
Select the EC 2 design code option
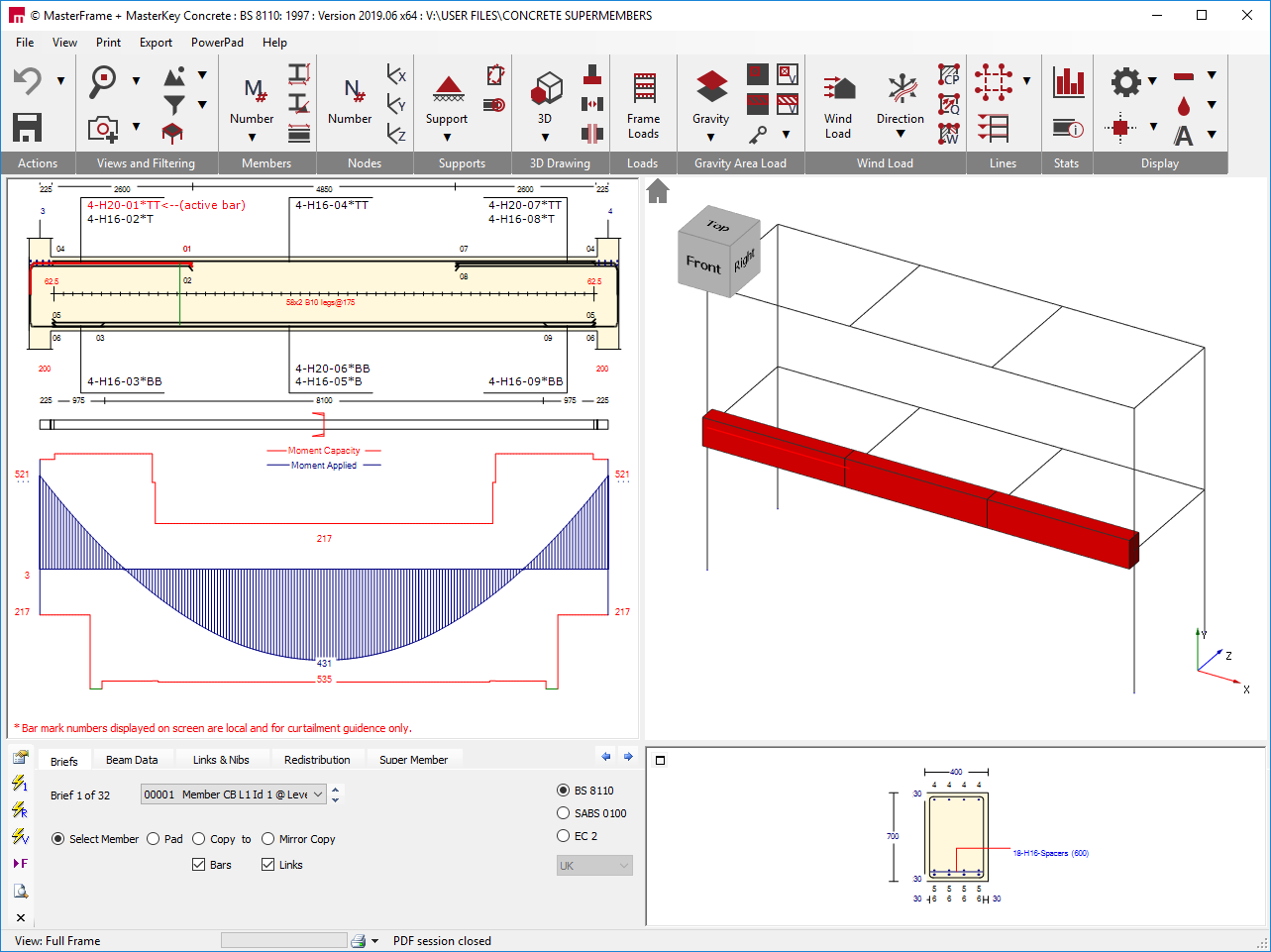[564, 836]
